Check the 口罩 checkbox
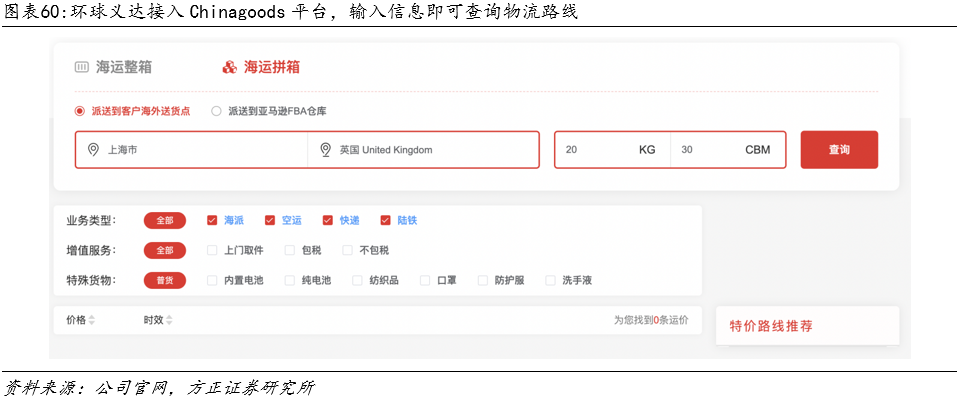This screenshot has height=396, width=957. click(425, 281)
